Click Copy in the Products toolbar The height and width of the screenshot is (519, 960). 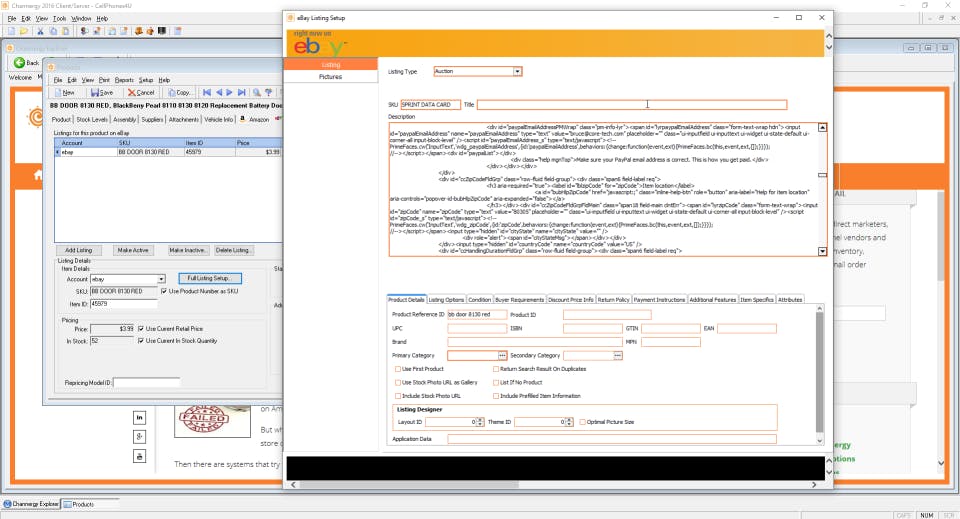[180, 92]
